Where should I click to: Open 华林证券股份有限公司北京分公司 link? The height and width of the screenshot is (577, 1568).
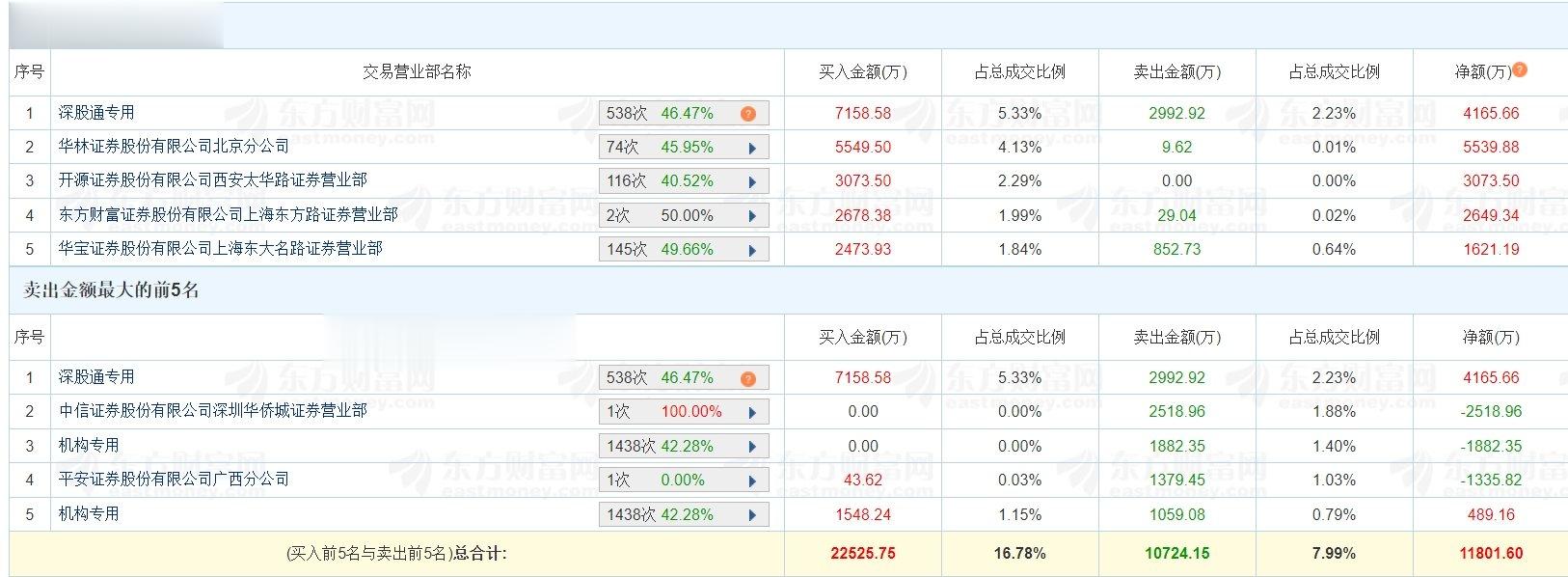click(174, 146)
